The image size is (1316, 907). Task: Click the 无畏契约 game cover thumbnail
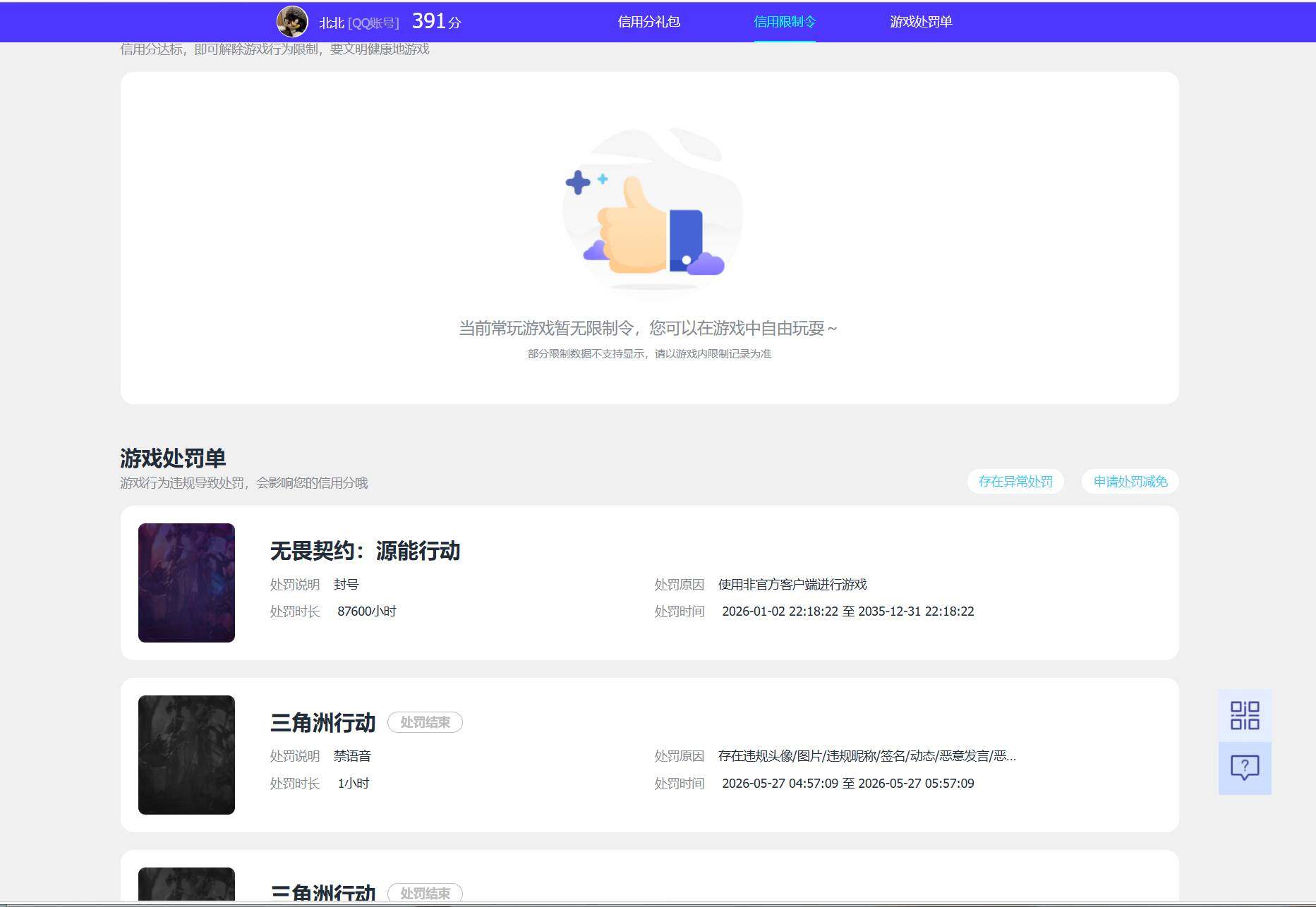pos(186,583)
